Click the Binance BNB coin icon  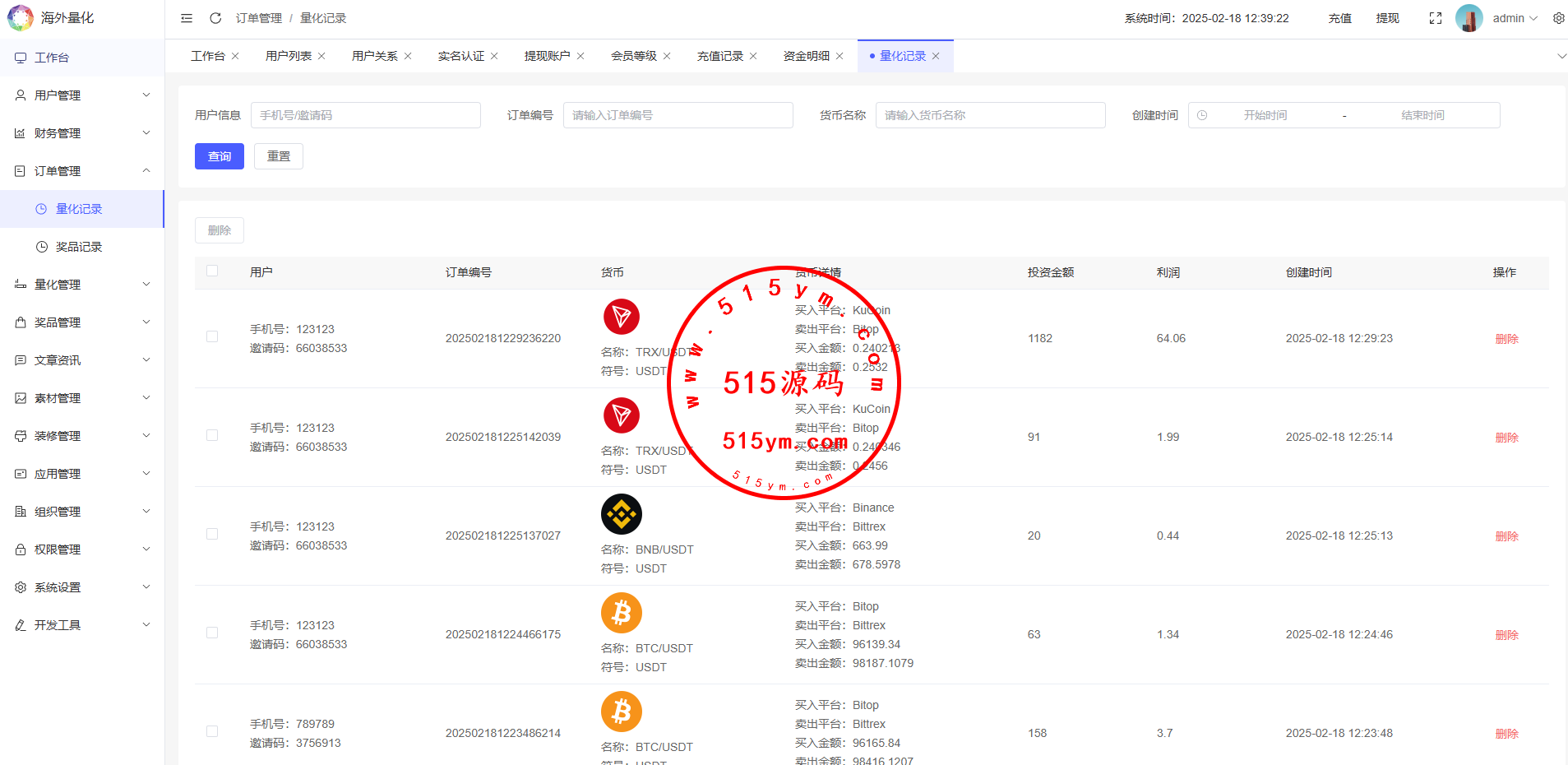[x=622, y=514]
